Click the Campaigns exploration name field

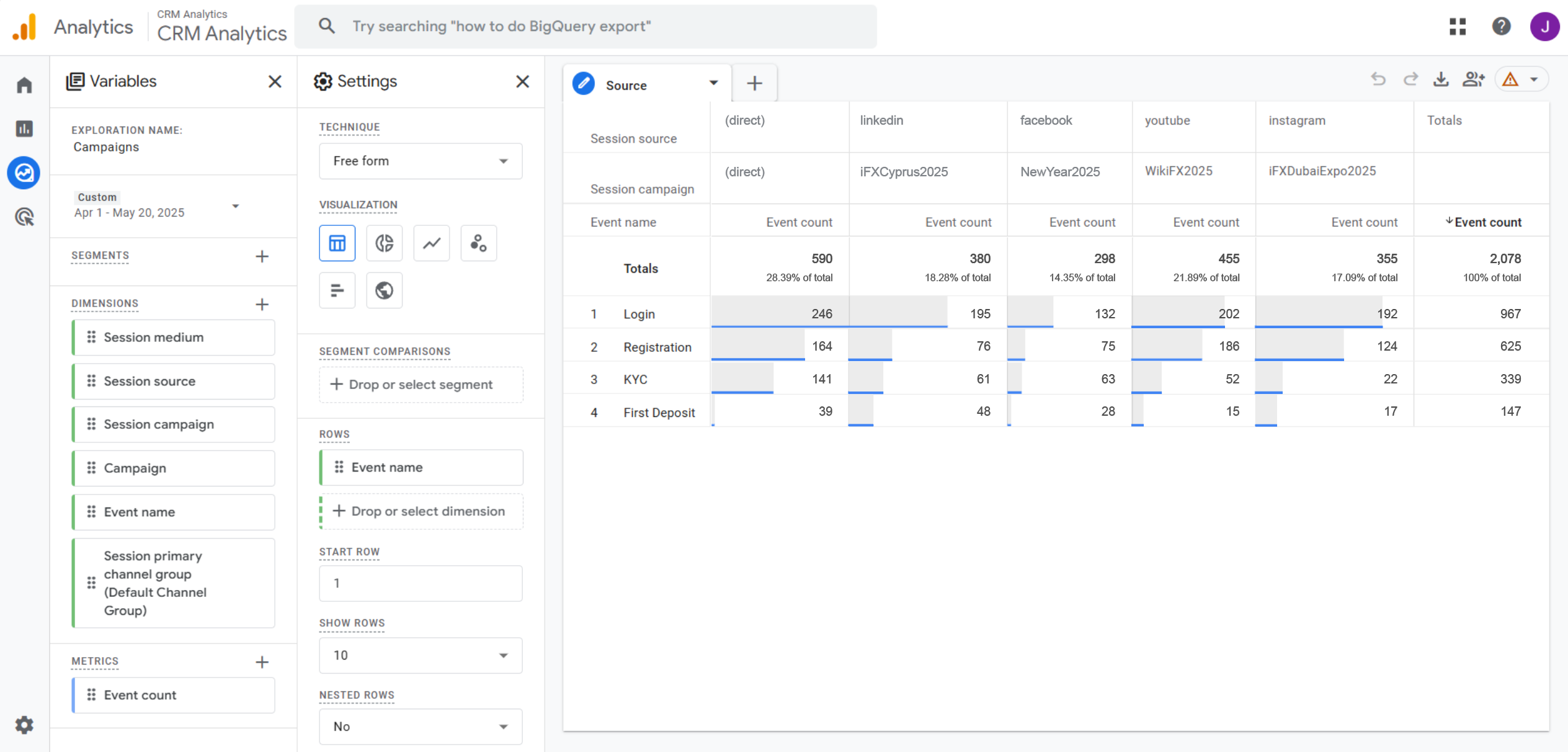pyautogui.click(x=106, y=147)
